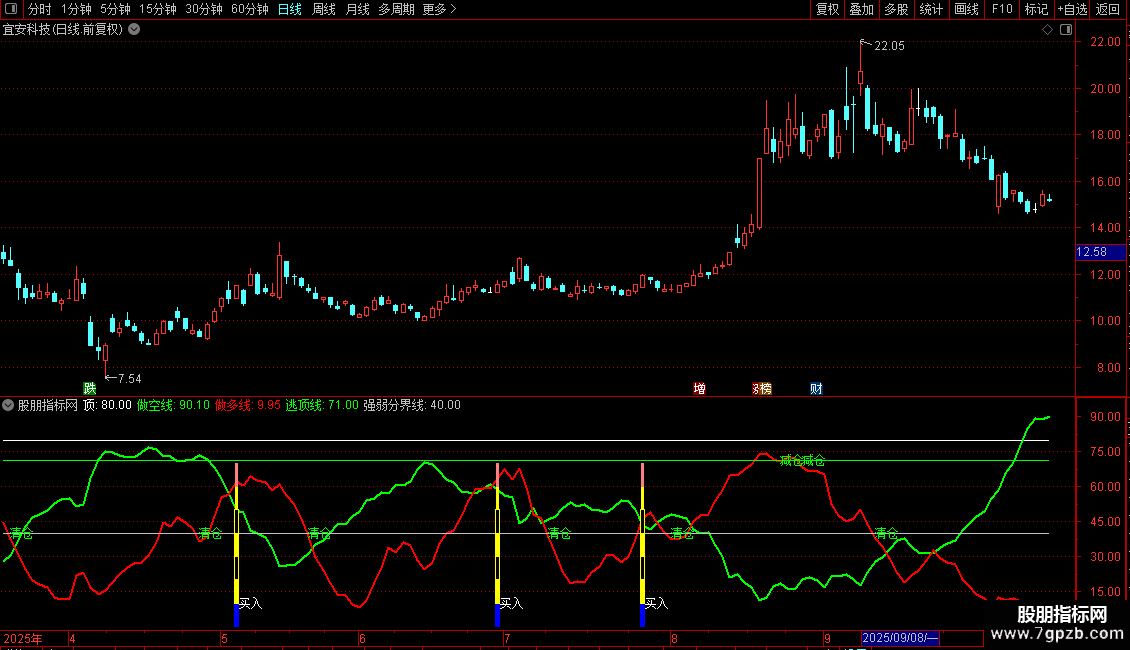Screen dimensions: 1130x650
Task: Open F10 company information
Action: (1002, 9)
